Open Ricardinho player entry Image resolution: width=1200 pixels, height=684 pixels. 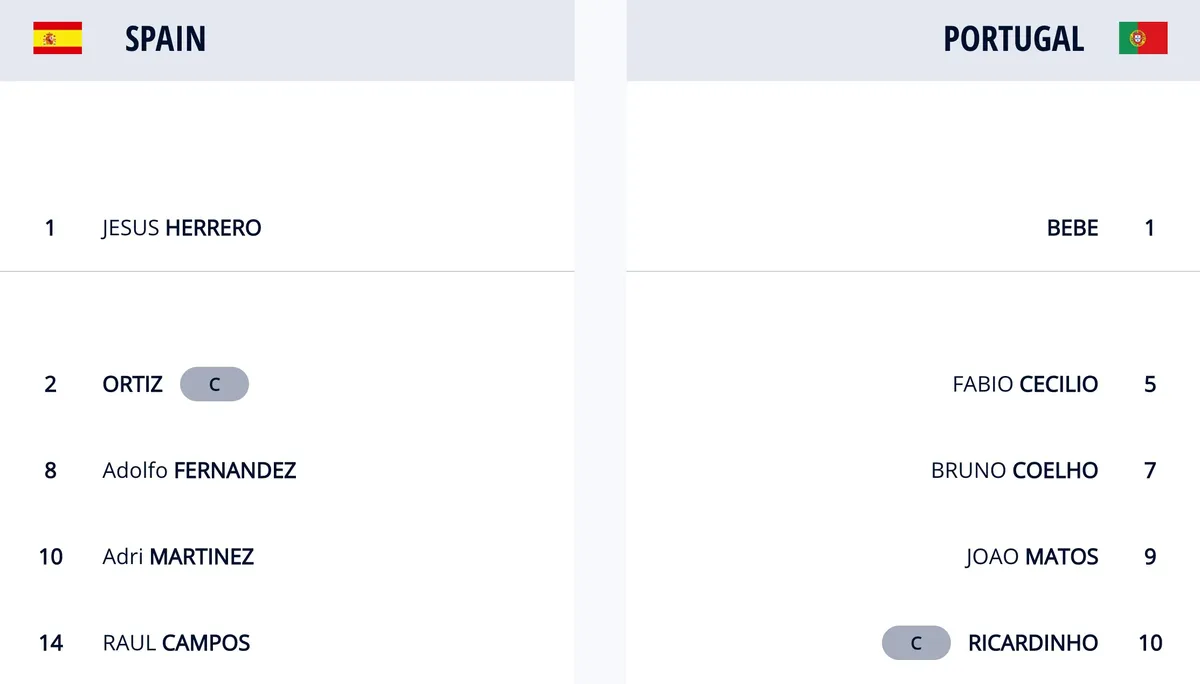tap(1033, 643)
